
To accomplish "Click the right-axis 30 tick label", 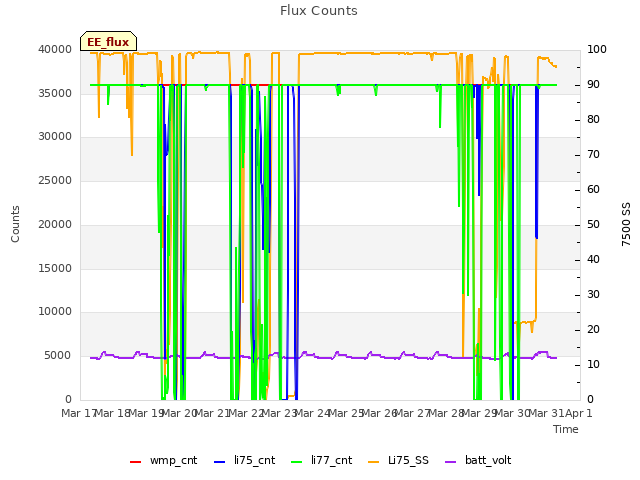I will pyautogui.click(x=593, y=295).
